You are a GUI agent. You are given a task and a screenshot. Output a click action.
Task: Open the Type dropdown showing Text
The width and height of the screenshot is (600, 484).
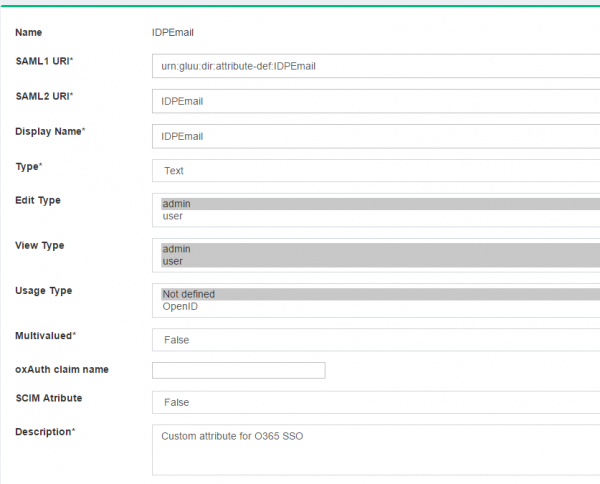coord(375,171)
